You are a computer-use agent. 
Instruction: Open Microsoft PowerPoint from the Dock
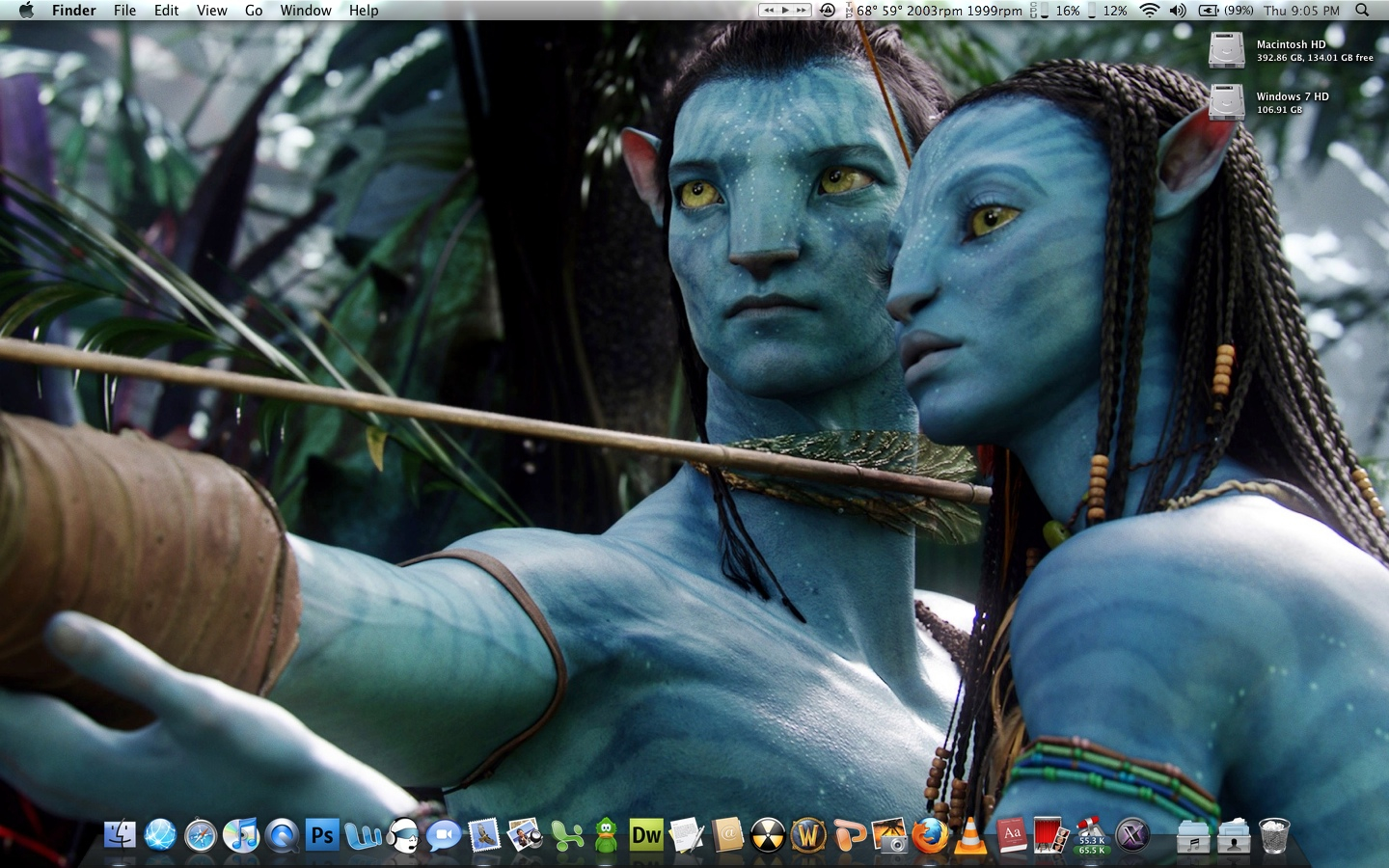(849, 834)
